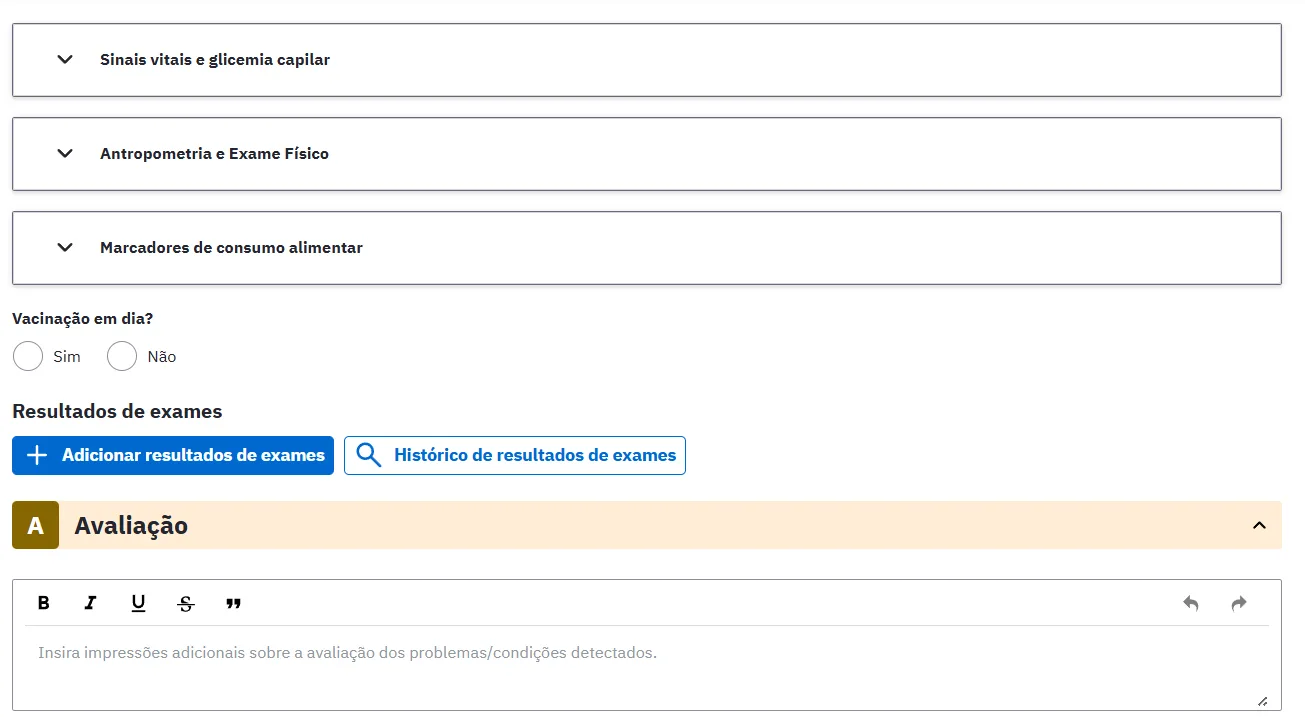The height and width of the screenshot is (717, 1305).
Task: Click the text area resize handle
Action: pos(1262,701)
